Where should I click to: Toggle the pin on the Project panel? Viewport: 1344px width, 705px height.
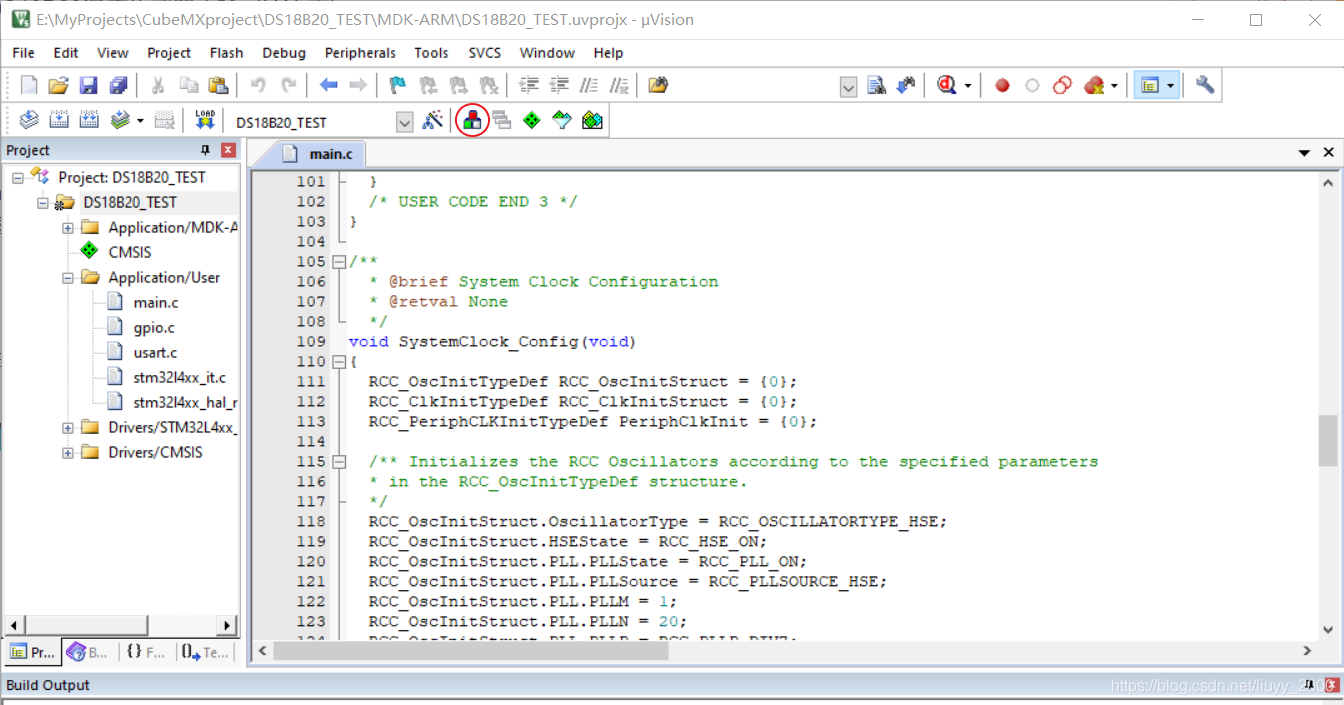(x=206, y=150)
